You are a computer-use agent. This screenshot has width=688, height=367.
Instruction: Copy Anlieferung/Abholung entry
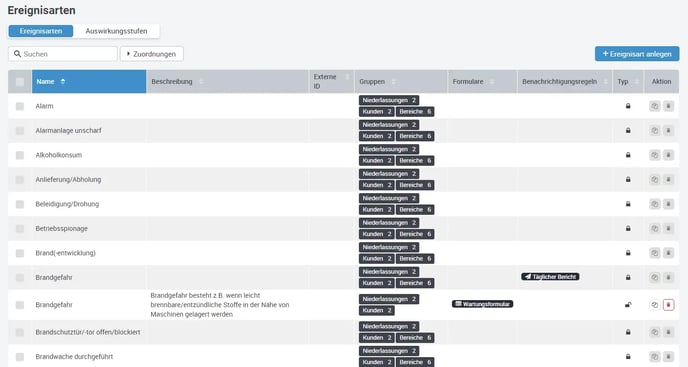(x=654, y=180)
